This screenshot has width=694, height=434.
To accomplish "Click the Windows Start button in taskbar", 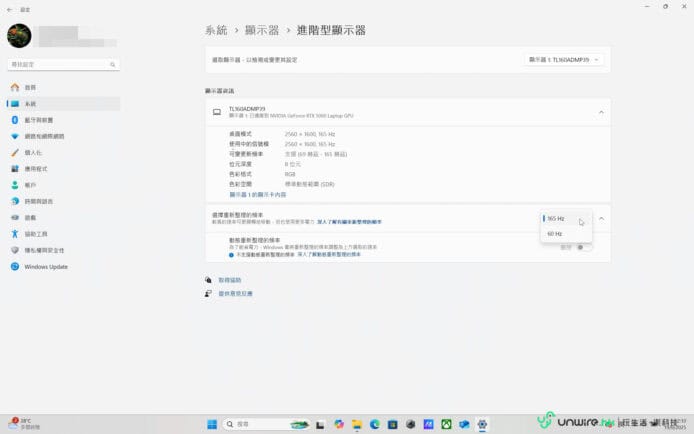I will click(x=212, y=424).
